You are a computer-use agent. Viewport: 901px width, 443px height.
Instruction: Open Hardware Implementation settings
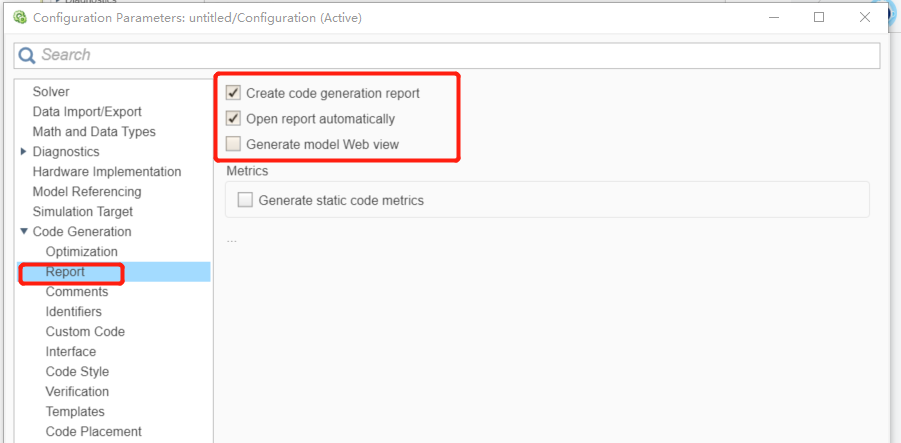point(107,172)
